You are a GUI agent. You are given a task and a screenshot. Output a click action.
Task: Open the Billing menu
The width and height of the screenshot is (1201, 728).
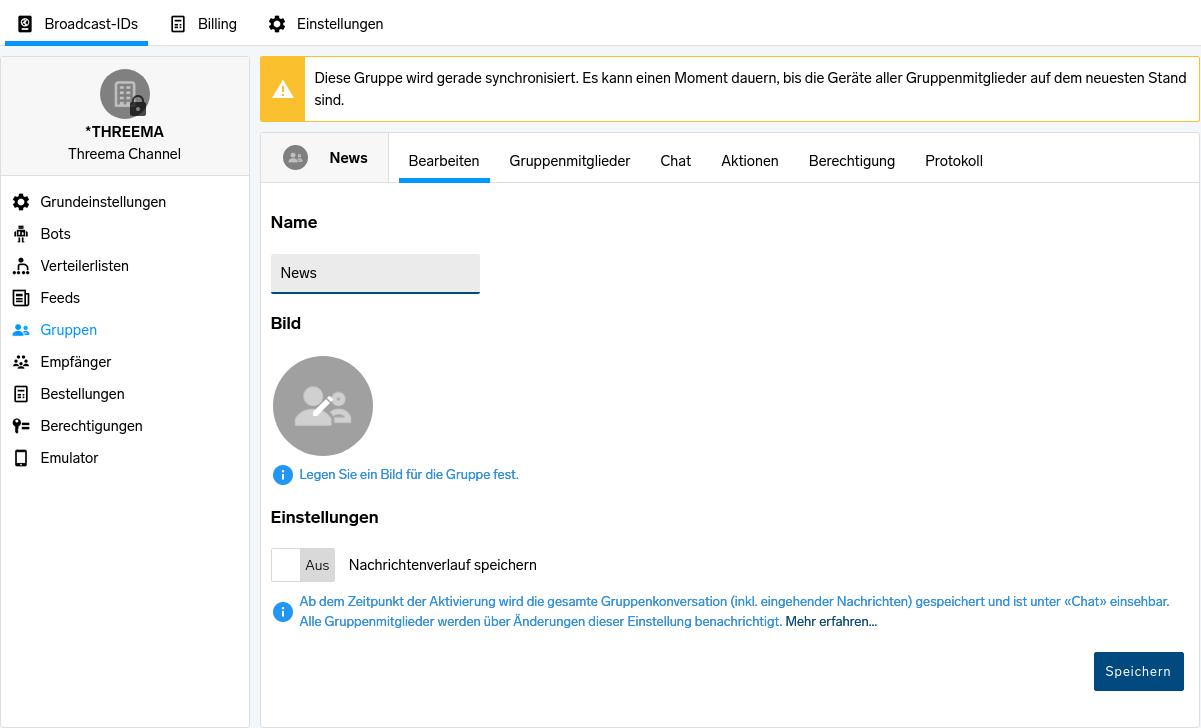[x=204, y=24]
